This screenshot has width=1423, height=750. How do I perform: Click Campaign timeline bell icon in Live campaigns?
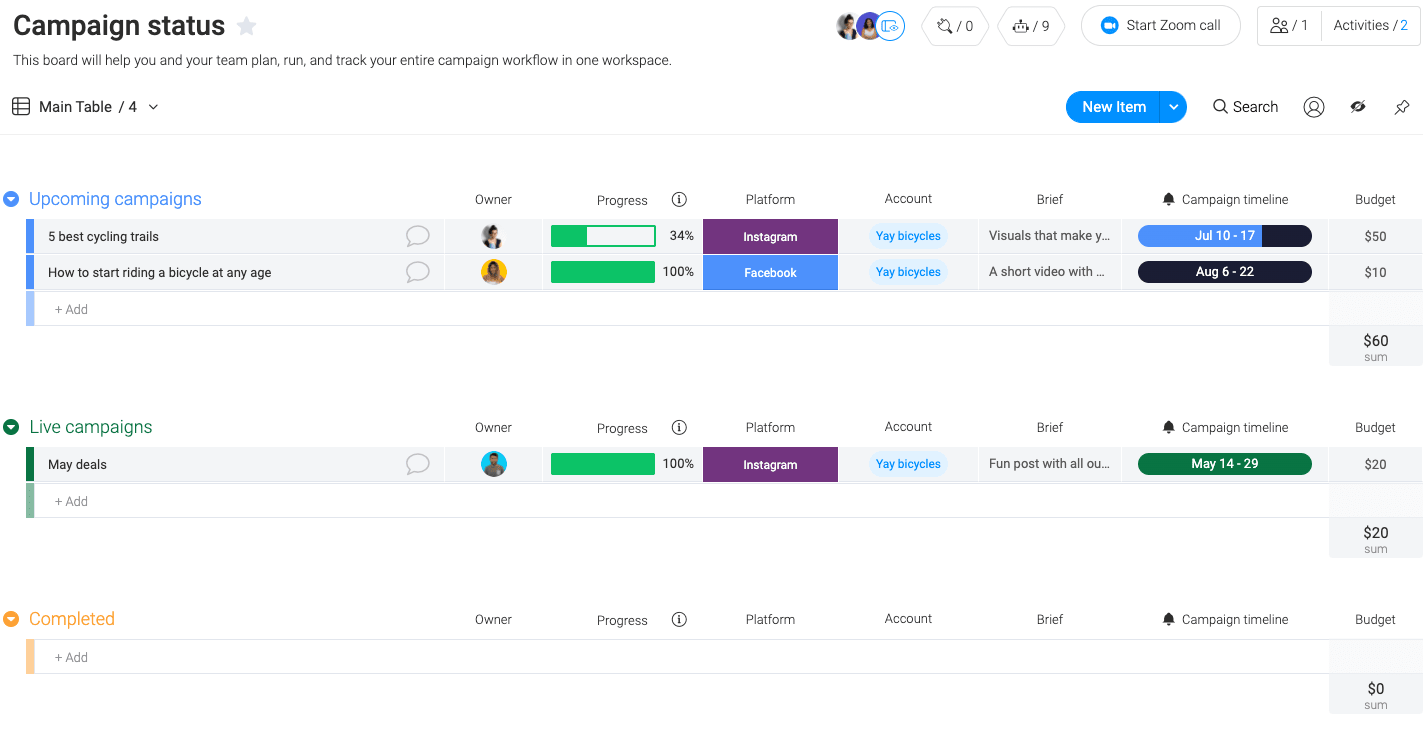click(x=1168, y=427)
